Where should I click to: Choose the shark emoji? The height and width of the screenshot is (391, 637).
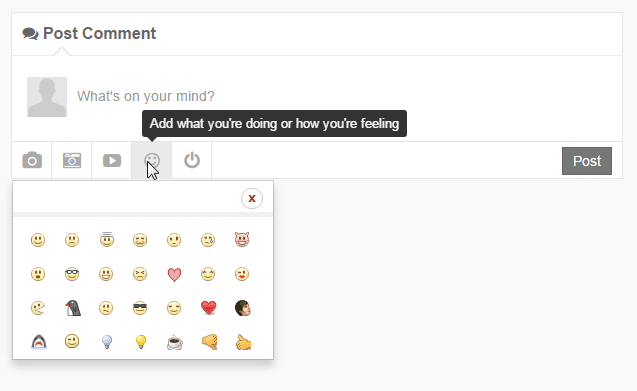[x=39, y=342]
